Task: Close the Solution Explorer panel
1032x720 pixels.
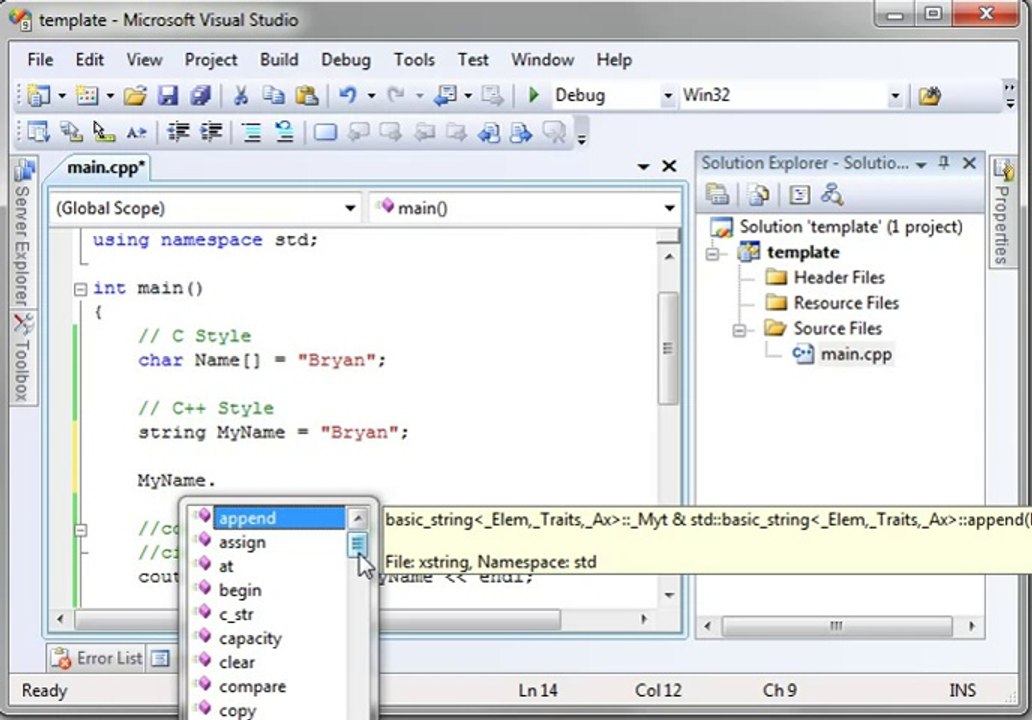Action: 969,164
